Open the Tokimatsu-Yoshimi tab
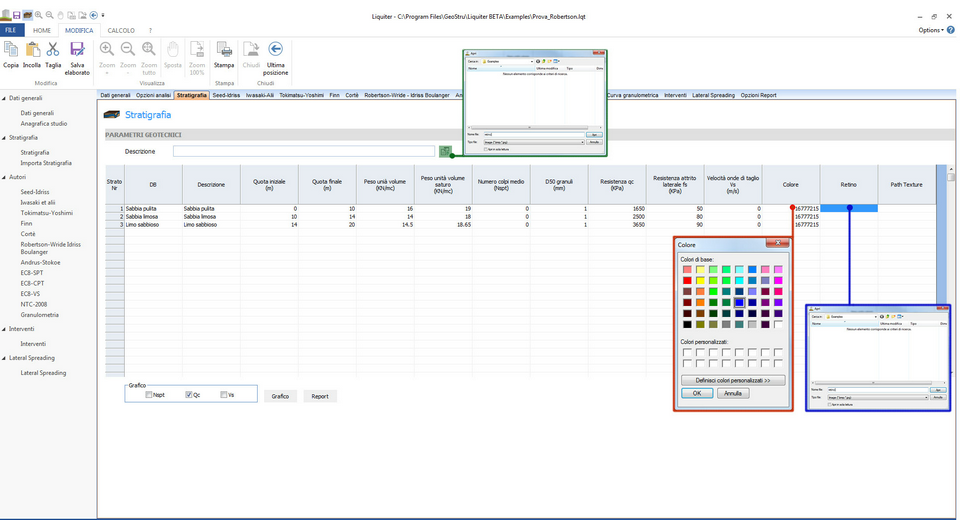 (x=301, y=95)
